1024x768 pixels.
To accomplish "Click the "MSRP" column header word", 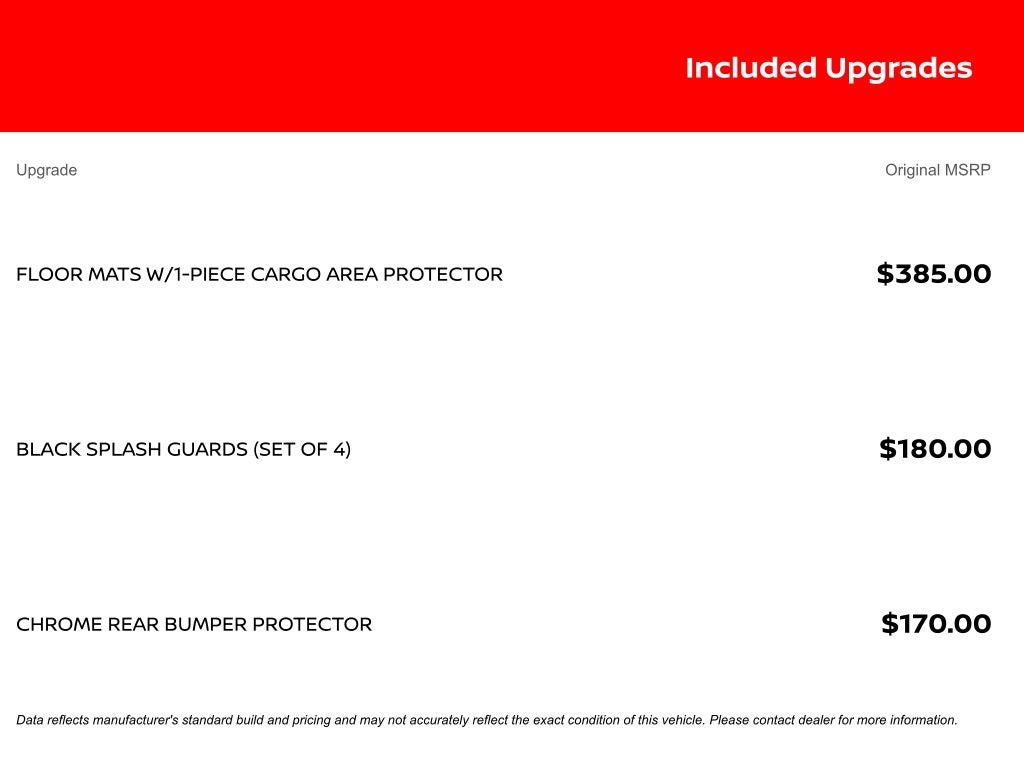I will click(x=968, y=170).
